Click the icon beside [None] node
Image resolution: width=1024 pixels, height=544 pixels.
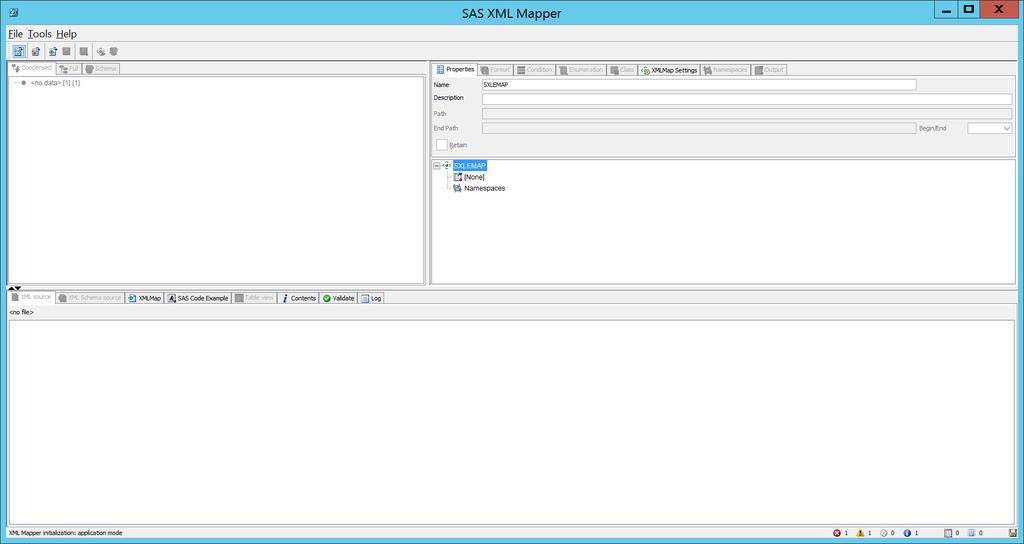point(458,177)
